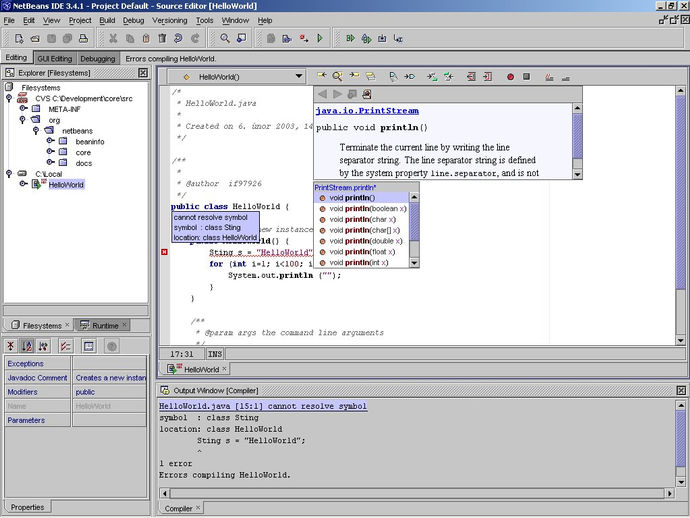Switch to the Debugging workspace tab
The width and height of the screenshot is (690, 518).
98,59
